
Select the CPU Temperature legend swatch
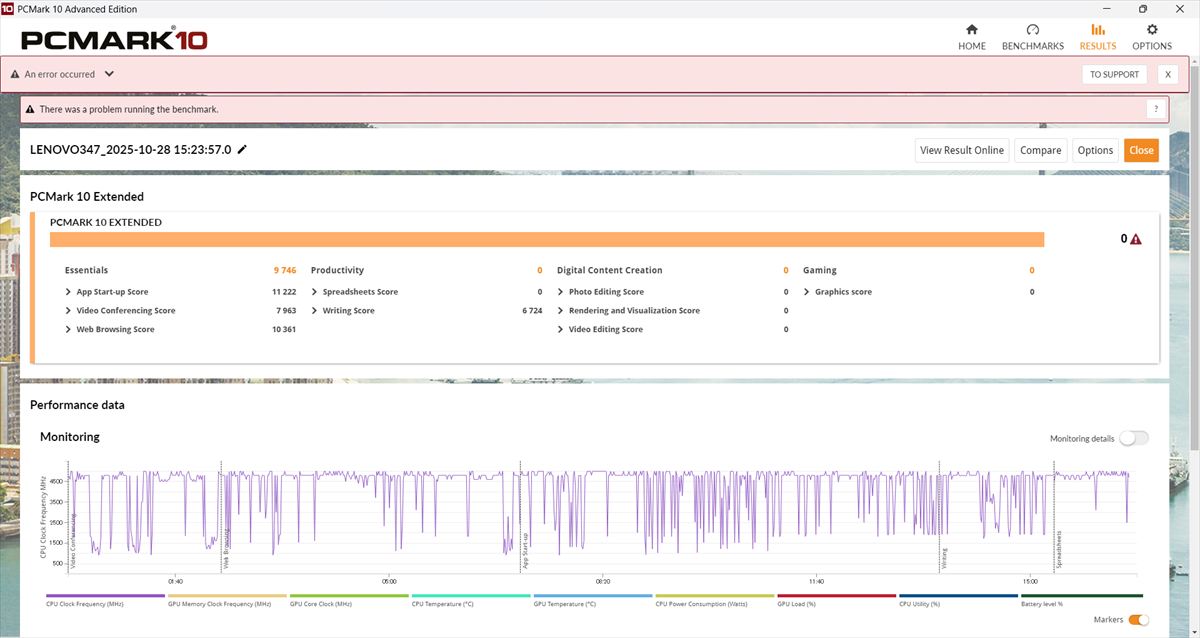click(x=470, y=597)
